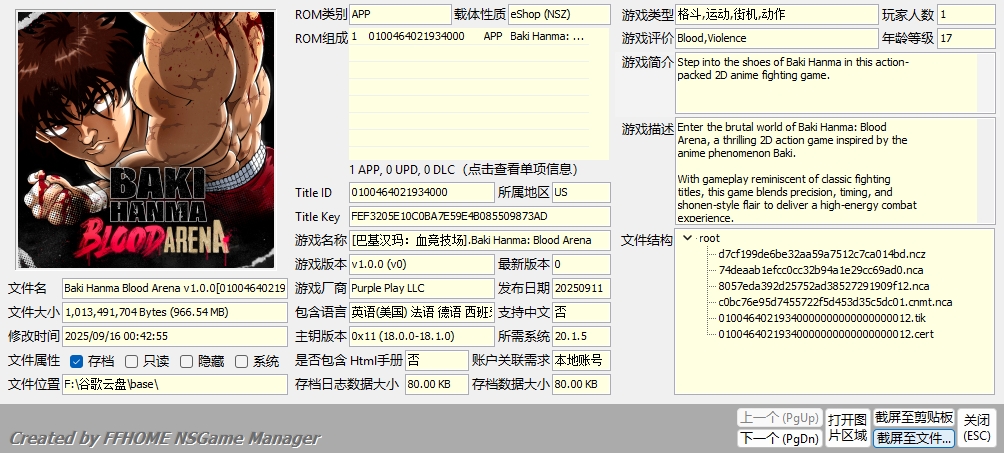The height and width of the screenshot is (453, 1004).
Task: Select the 发布日期 20250911 field
Action: point(581,288)
